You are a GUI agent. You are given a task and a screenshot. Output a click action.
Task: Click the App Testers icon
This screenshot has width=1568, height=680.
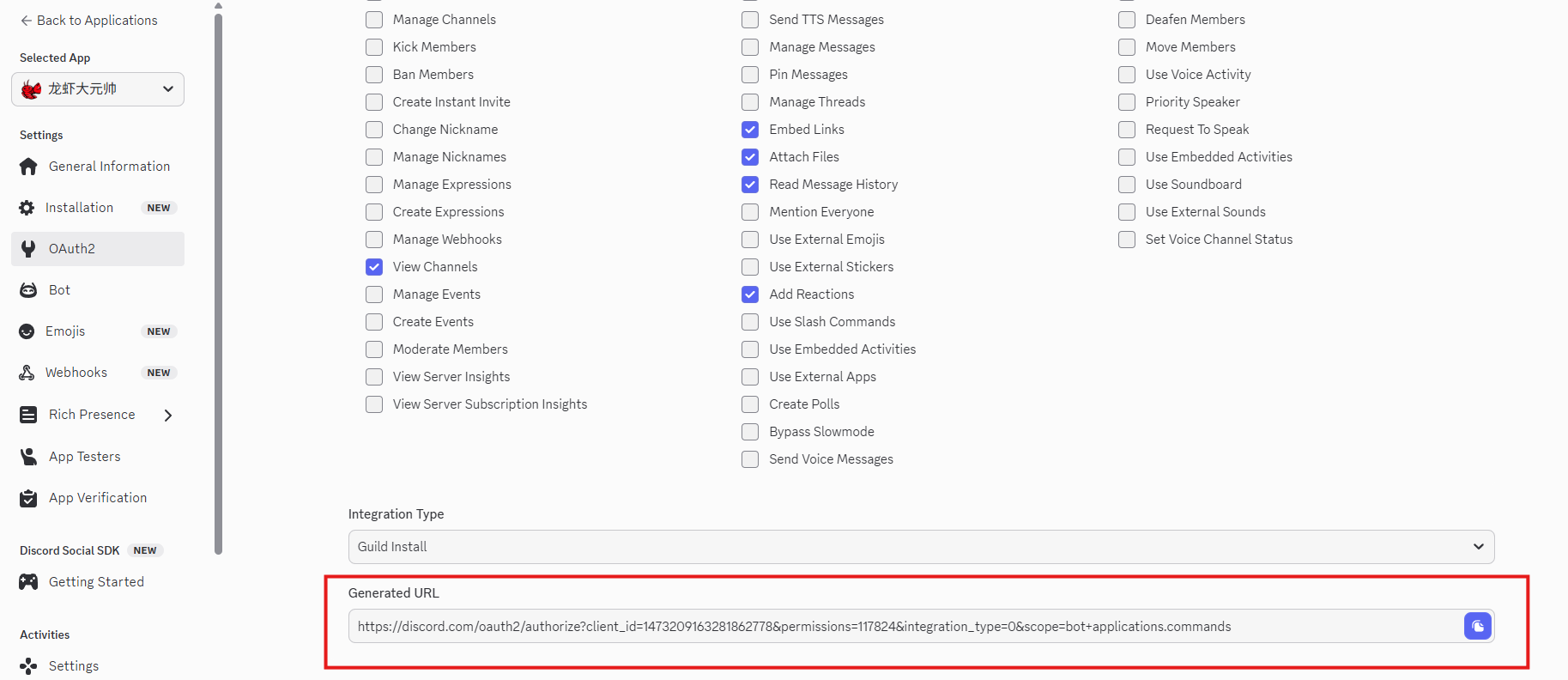[28, 457]
